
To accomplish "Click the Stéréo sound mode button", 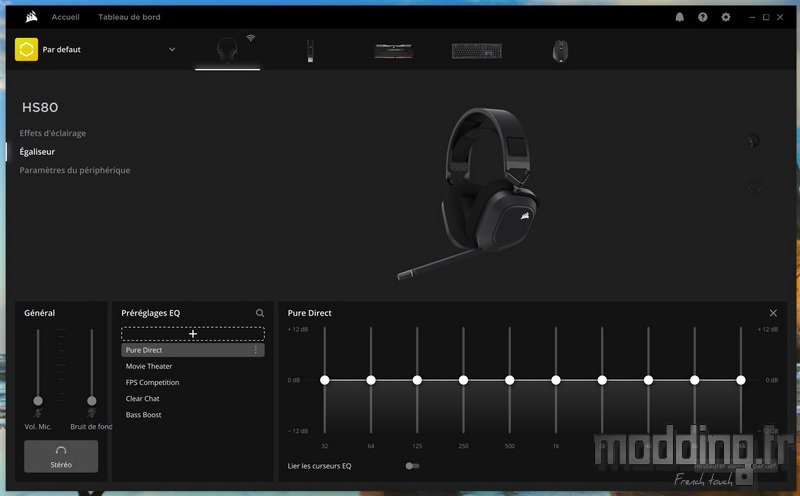I will [x=61, y=456].
